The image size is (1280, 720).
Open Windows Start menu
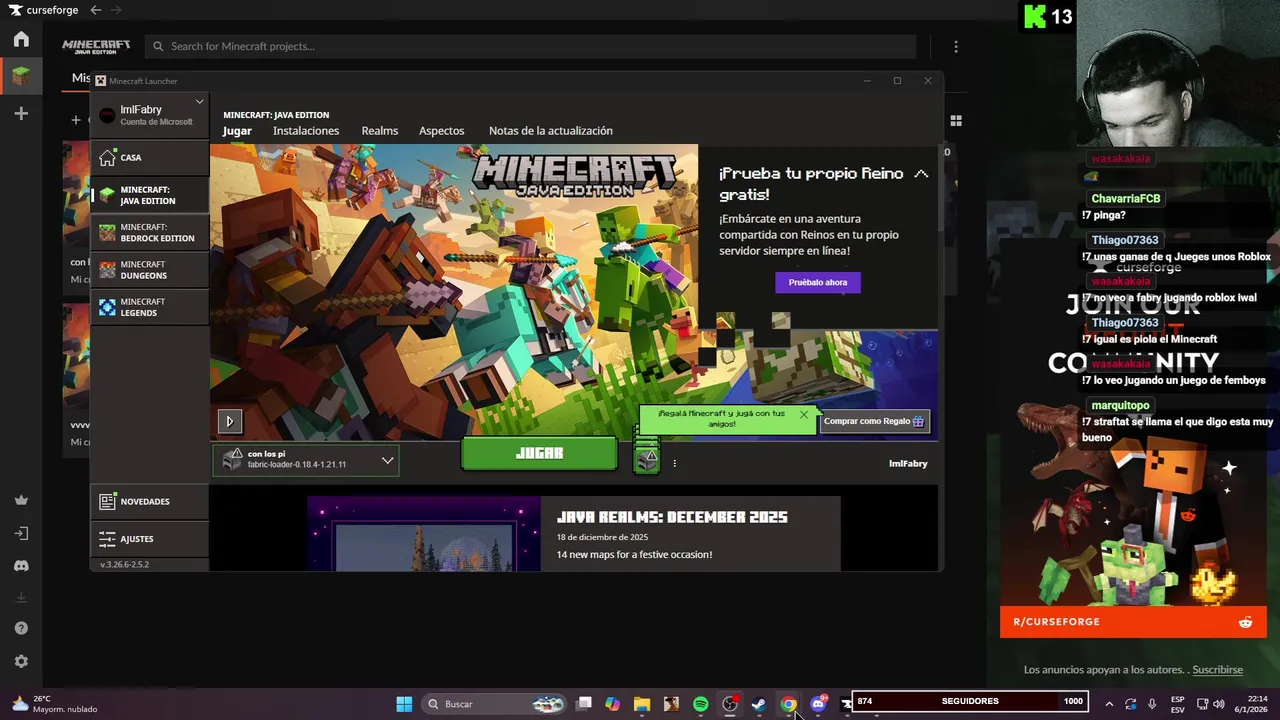(x=404, y=704)
